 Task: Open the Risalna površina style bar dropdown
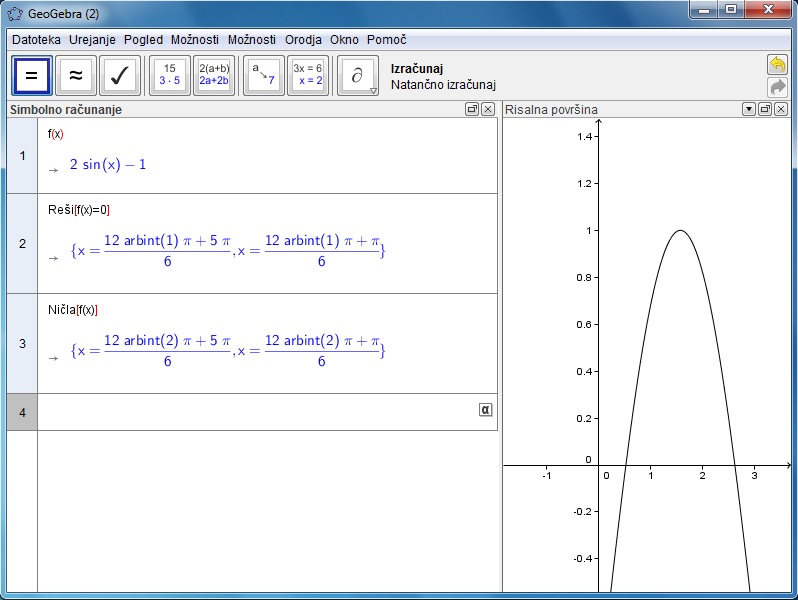click(748, 109)
